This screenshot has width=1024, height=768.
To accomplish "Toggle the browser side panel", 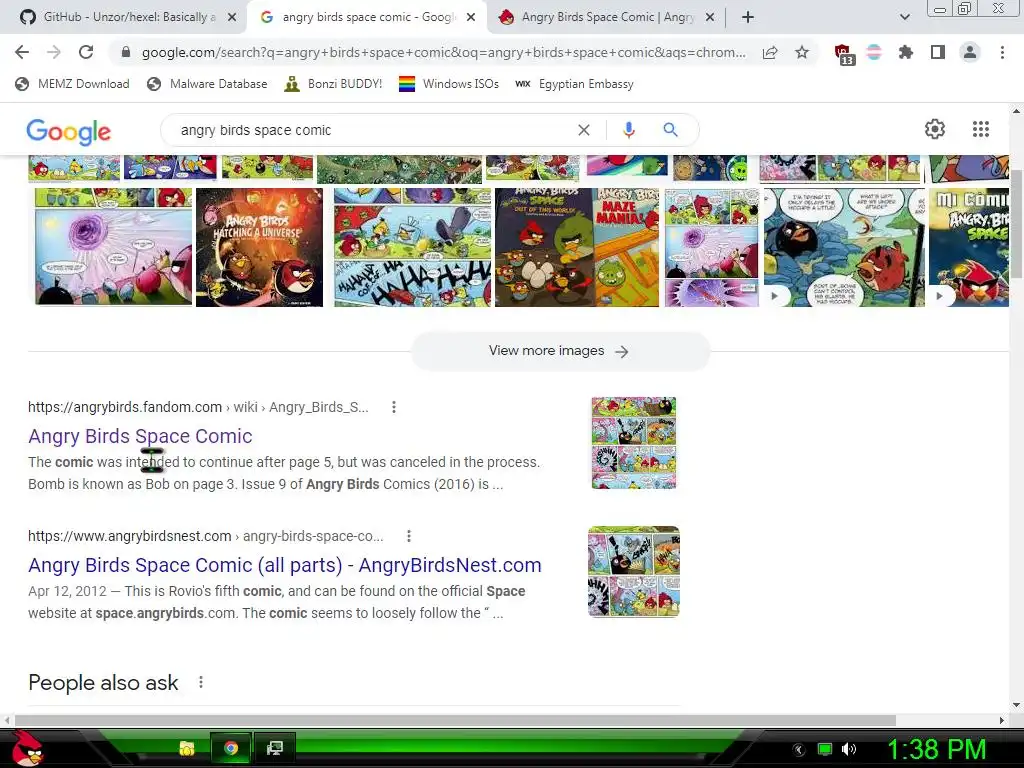I will pyautogui.click(x=938, y=52).
